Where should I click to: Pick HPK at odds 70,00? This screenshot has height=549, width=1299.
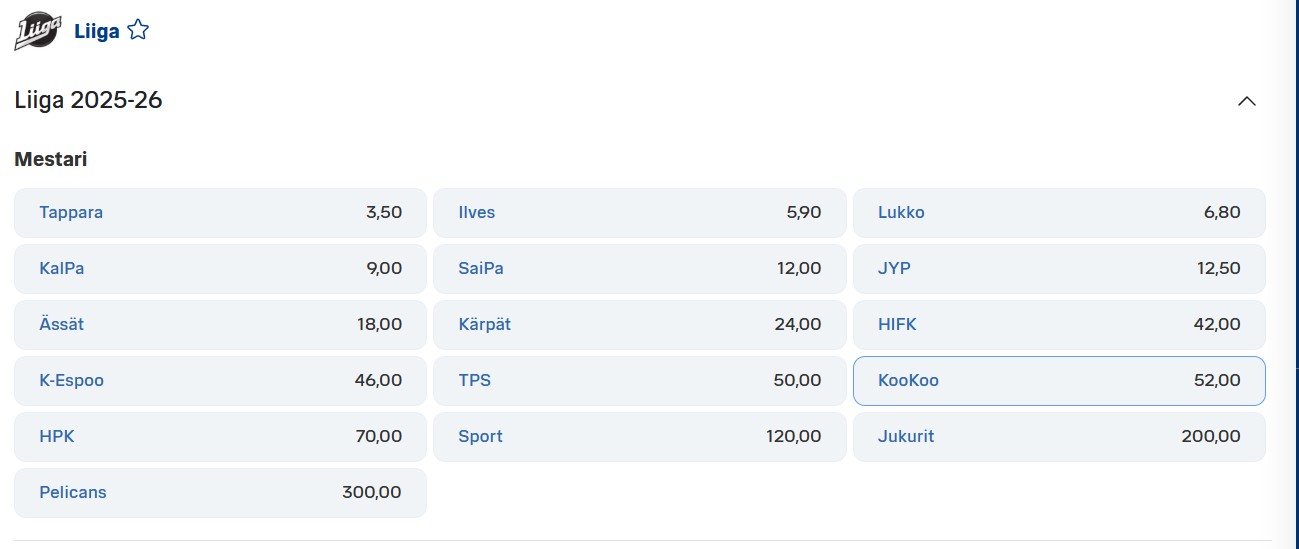220,437
